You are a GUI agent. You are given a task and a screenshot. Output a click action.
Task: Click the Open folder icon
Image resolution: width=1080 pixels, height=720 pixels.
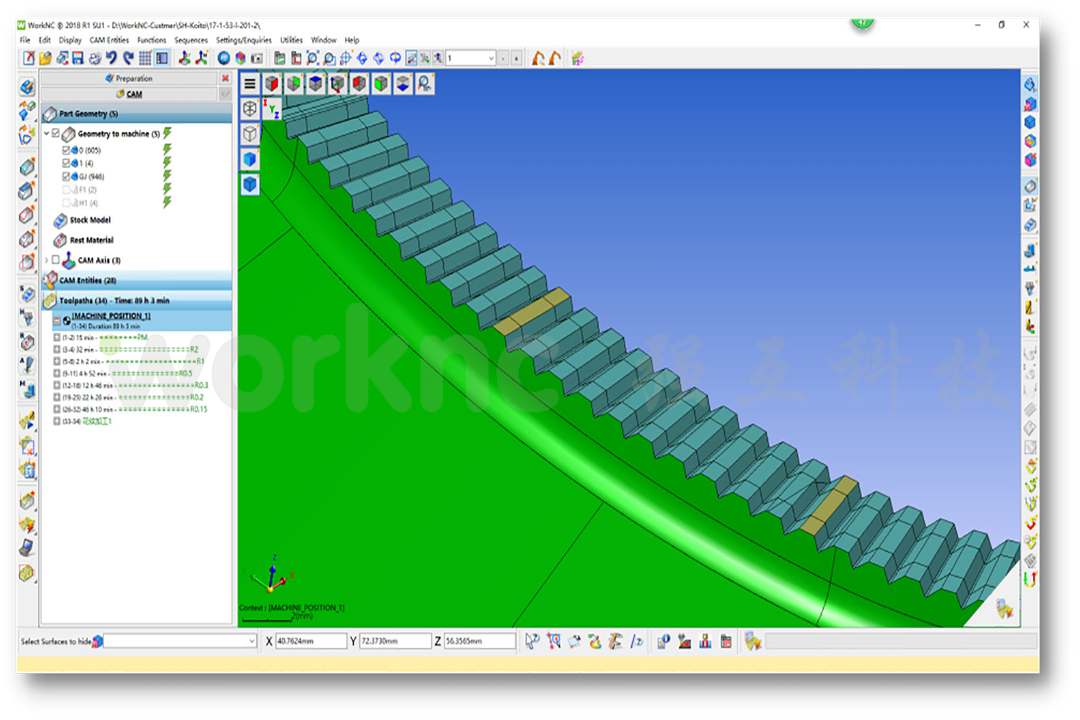45,59
